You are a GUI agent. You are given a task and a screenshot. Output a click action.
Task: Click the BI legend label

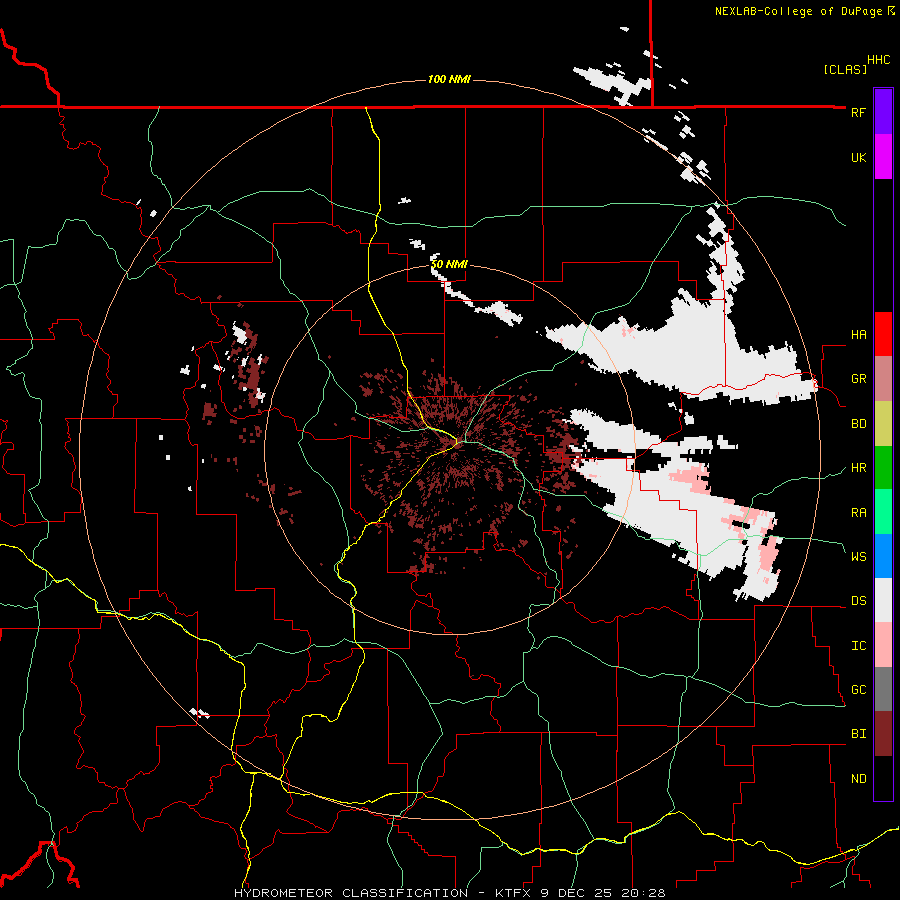click(x=858, y=734)
